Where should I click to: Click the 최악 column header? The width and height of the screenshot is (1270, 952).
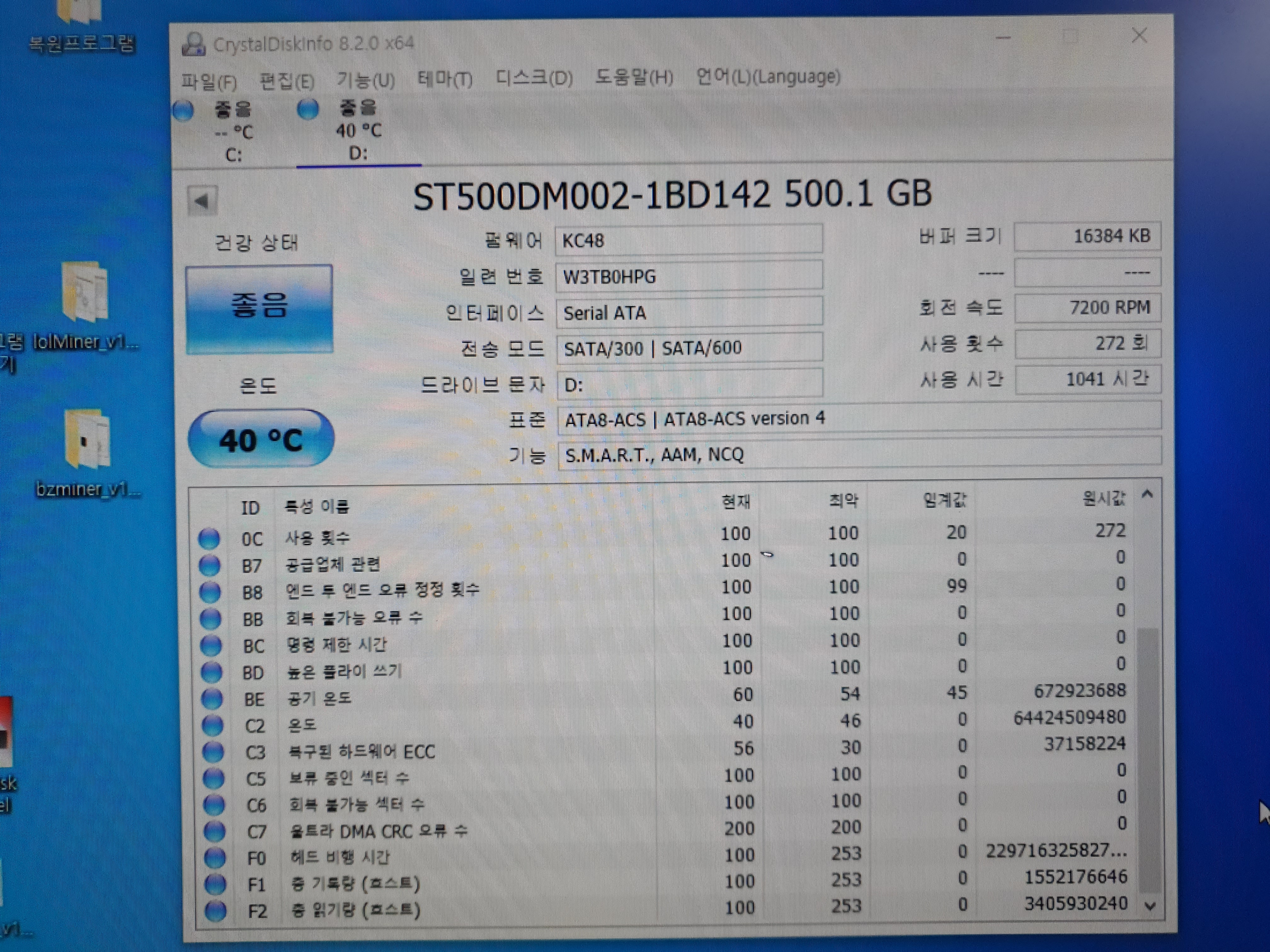point(844,500)
